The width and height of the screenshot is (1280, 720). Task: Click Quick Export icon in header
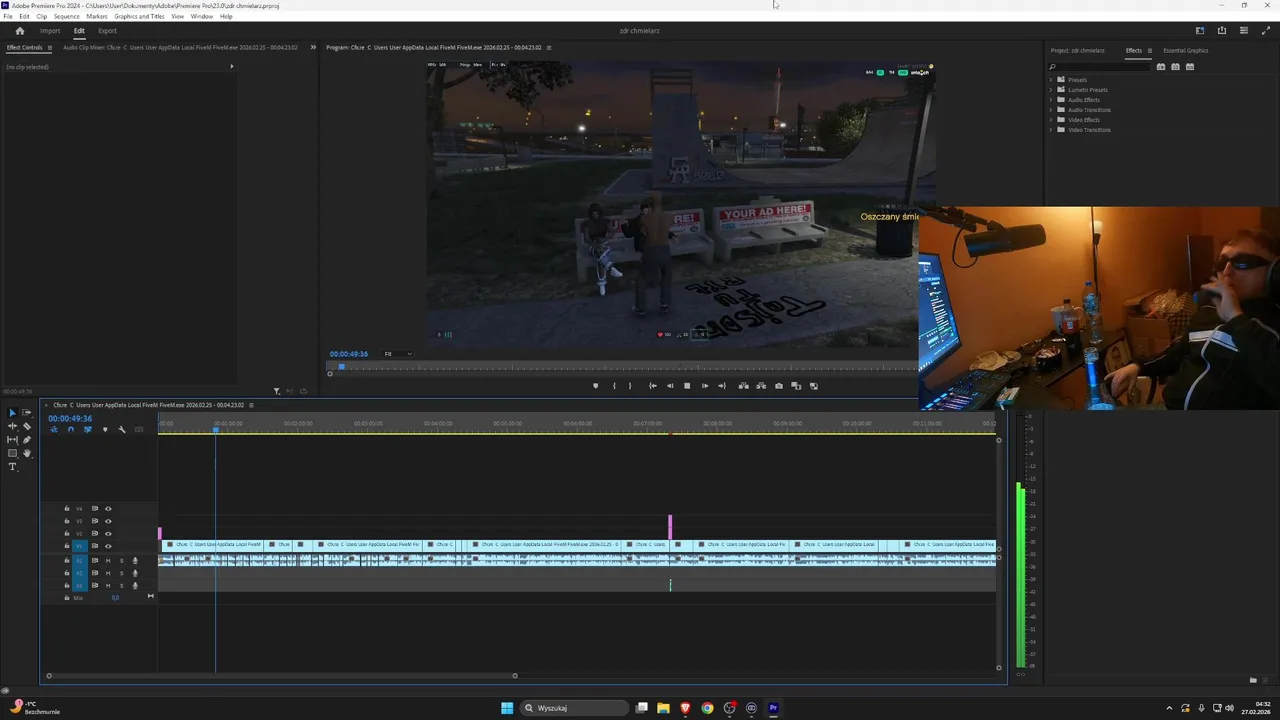1222,31
